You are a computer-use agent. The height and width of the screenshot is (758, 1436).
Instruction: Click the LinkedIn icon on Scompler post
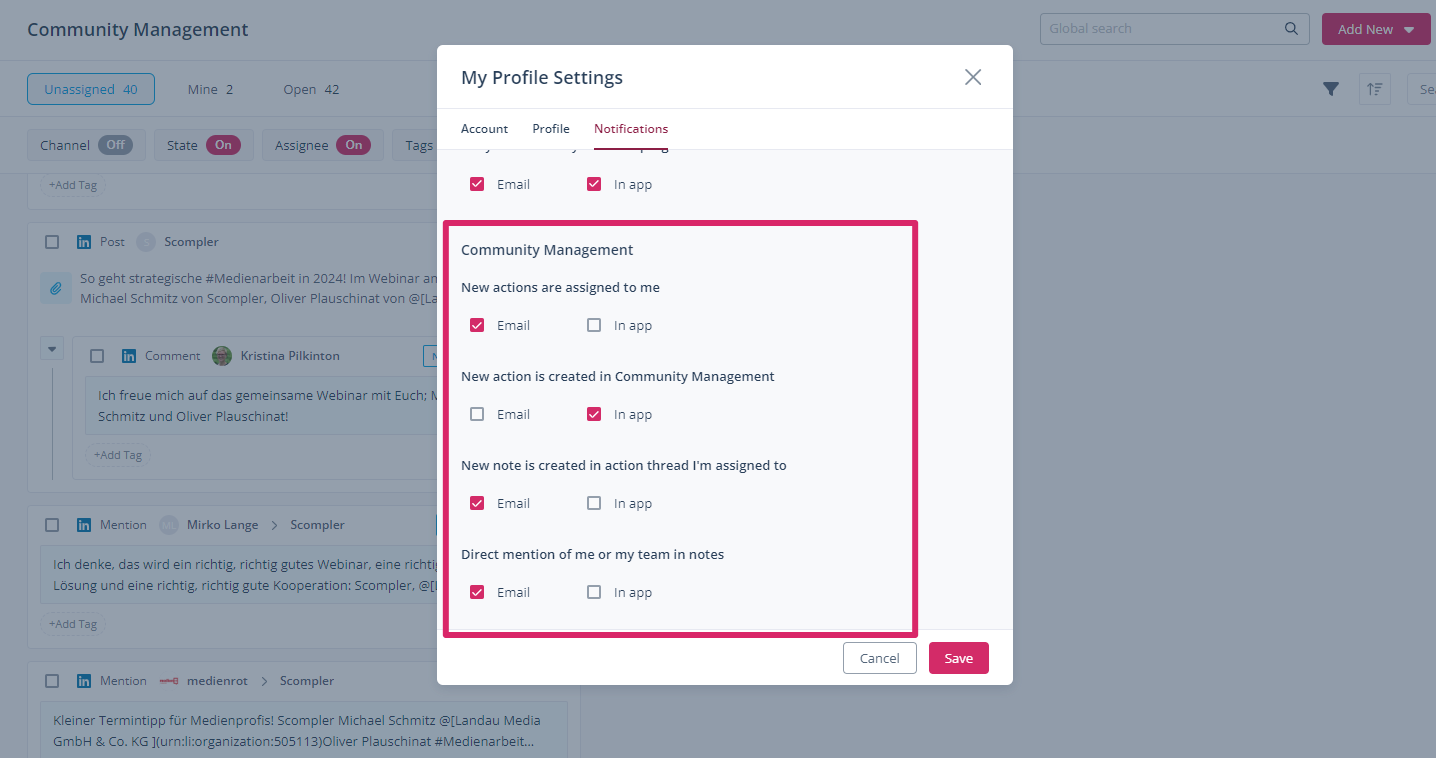pos(84,242)
